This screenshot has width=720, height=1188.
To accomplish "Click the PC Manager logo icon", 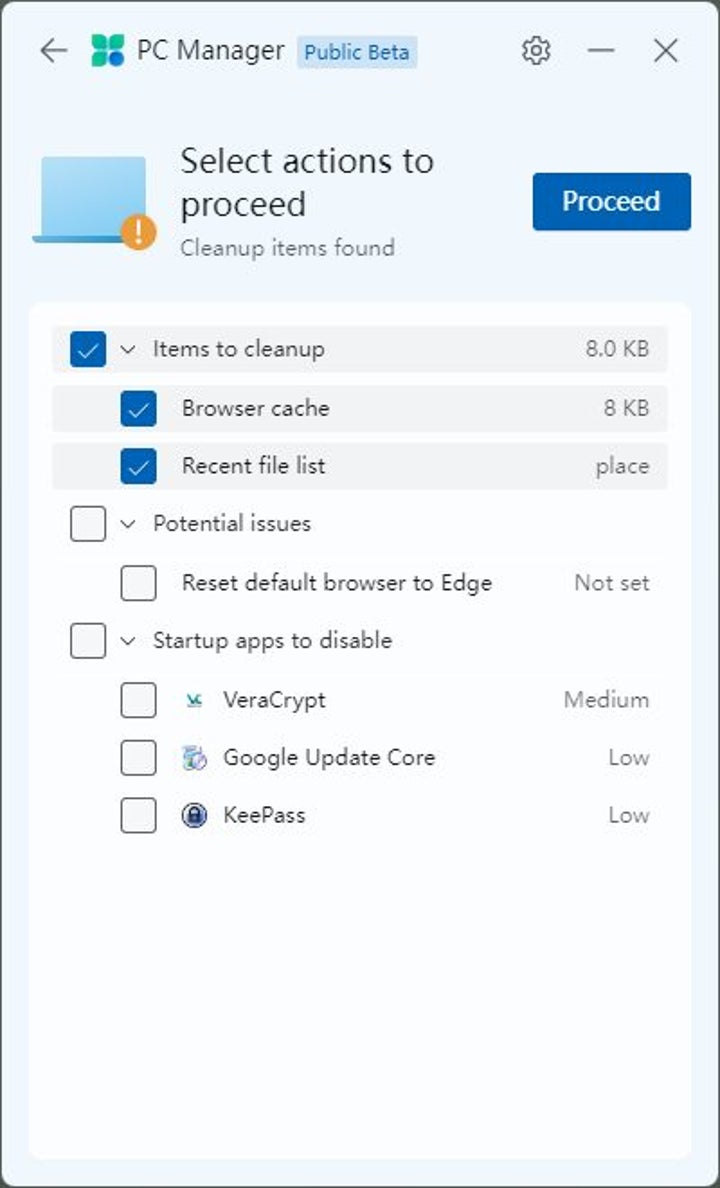I will click(x=108, y=51).
